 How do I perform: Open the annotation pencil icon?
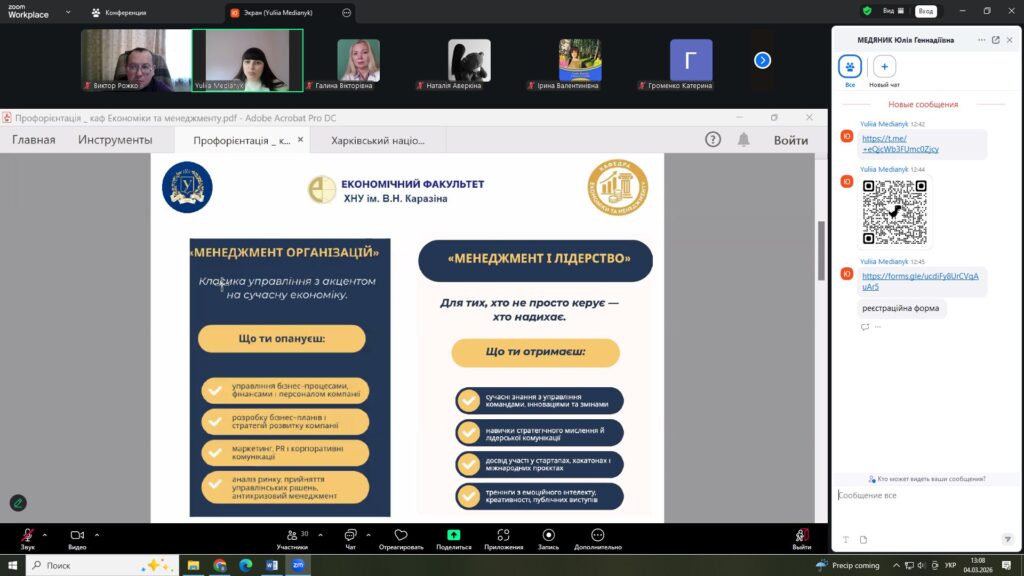18,503
